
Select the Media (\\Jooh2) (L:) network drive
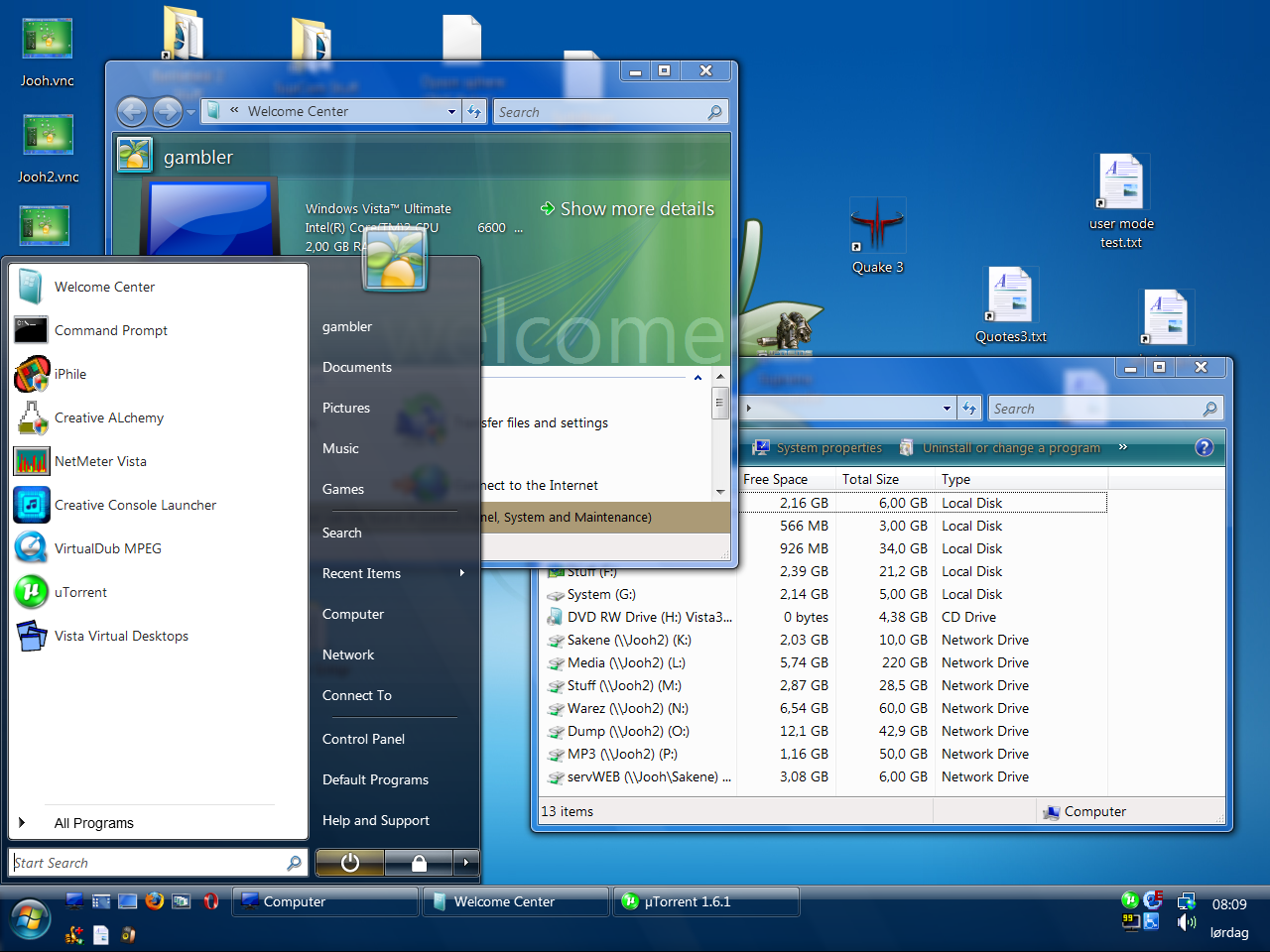tap(825, 662)
